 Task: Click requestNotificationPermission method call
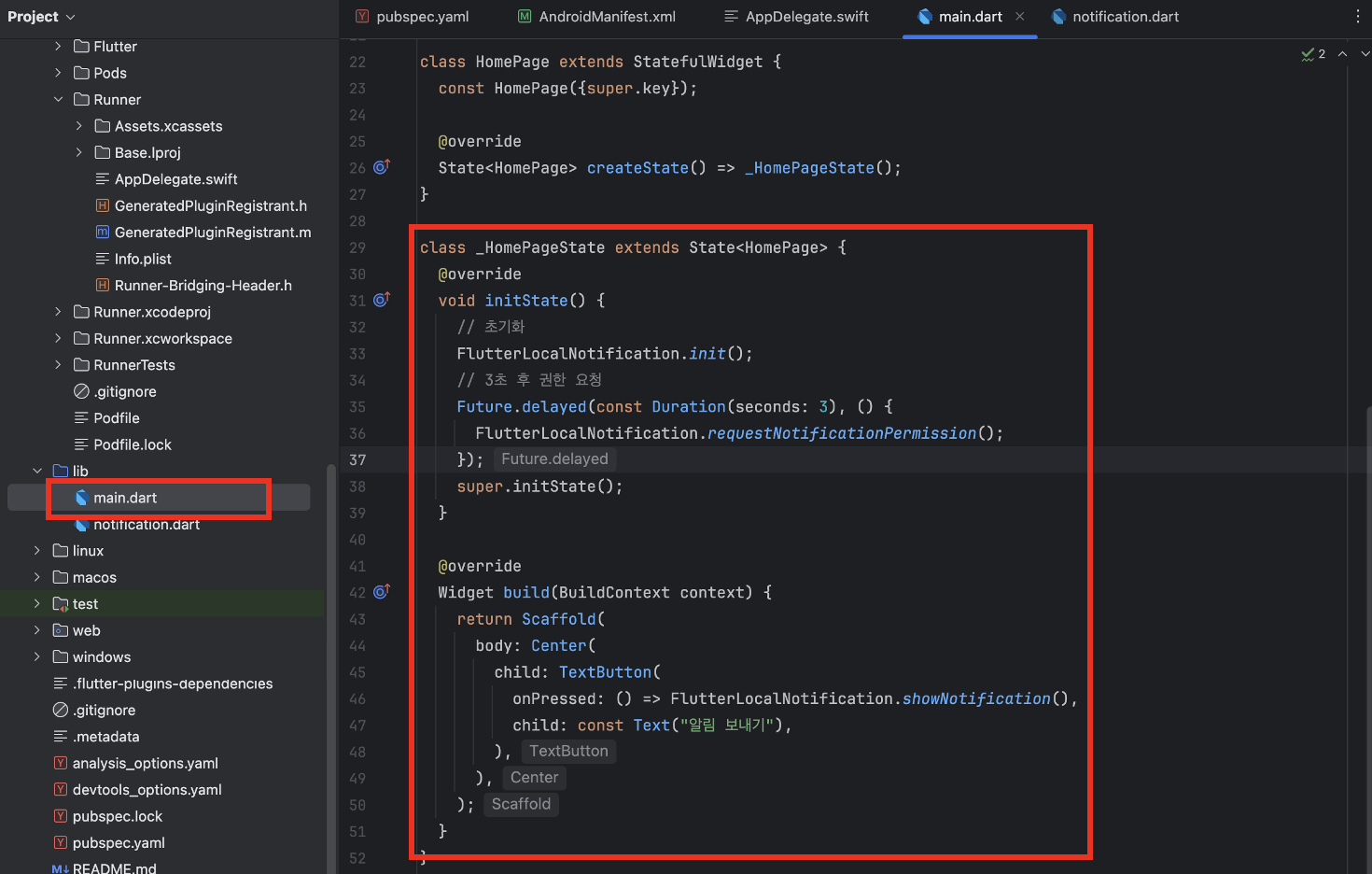(x=842, y=433)
